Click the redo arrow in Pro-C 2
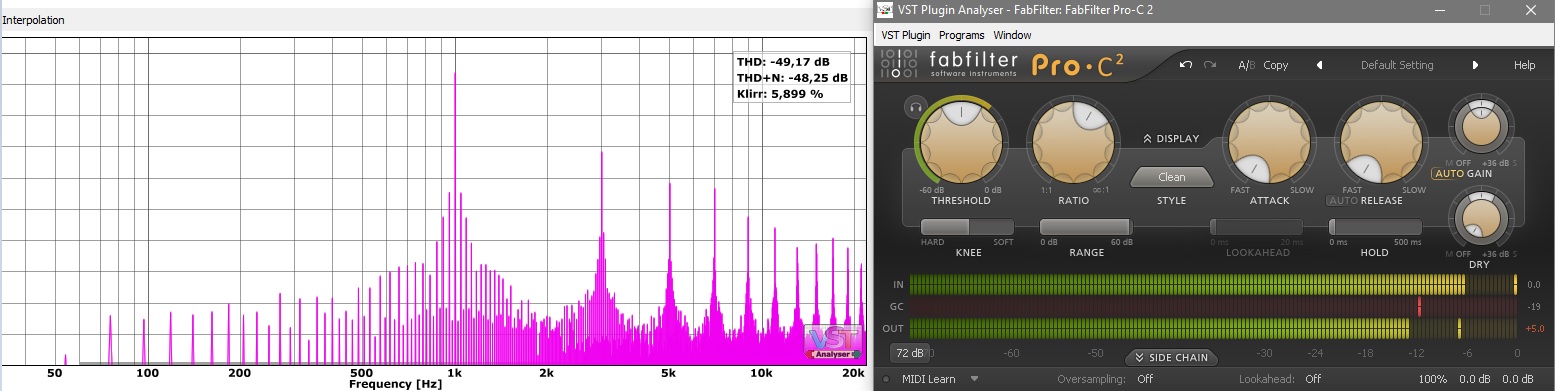The height and width of the screenshot is (391, 1555). 1209,65
